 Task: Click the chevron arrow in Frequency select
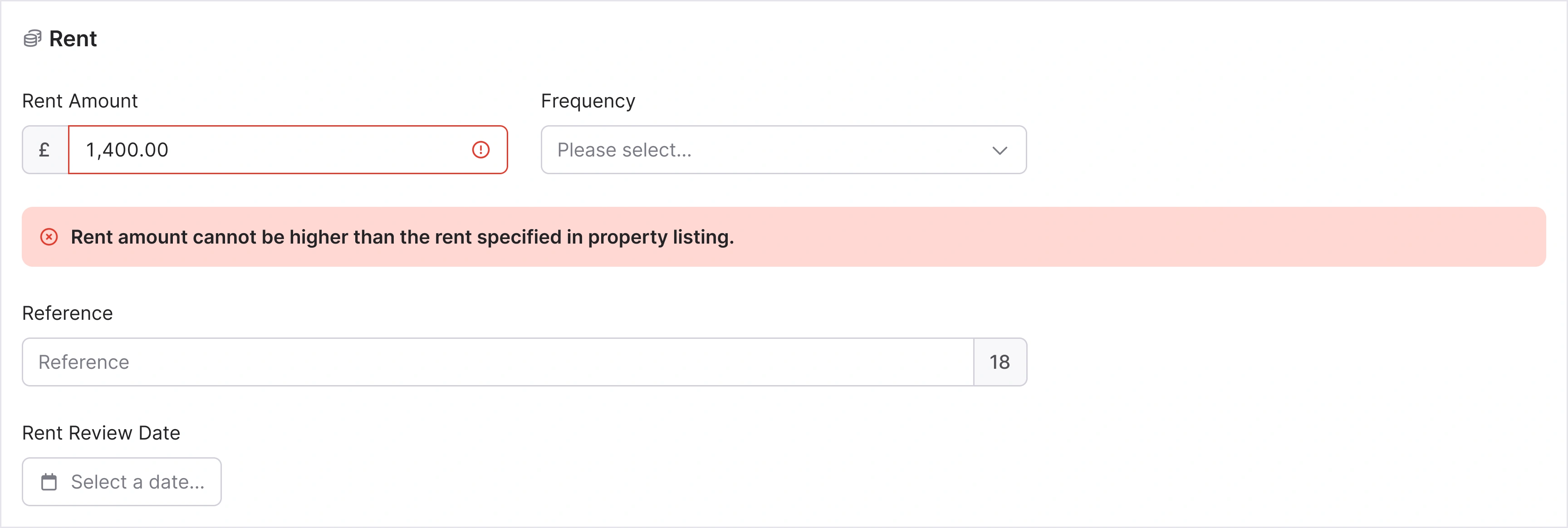tap(1000, 150)
